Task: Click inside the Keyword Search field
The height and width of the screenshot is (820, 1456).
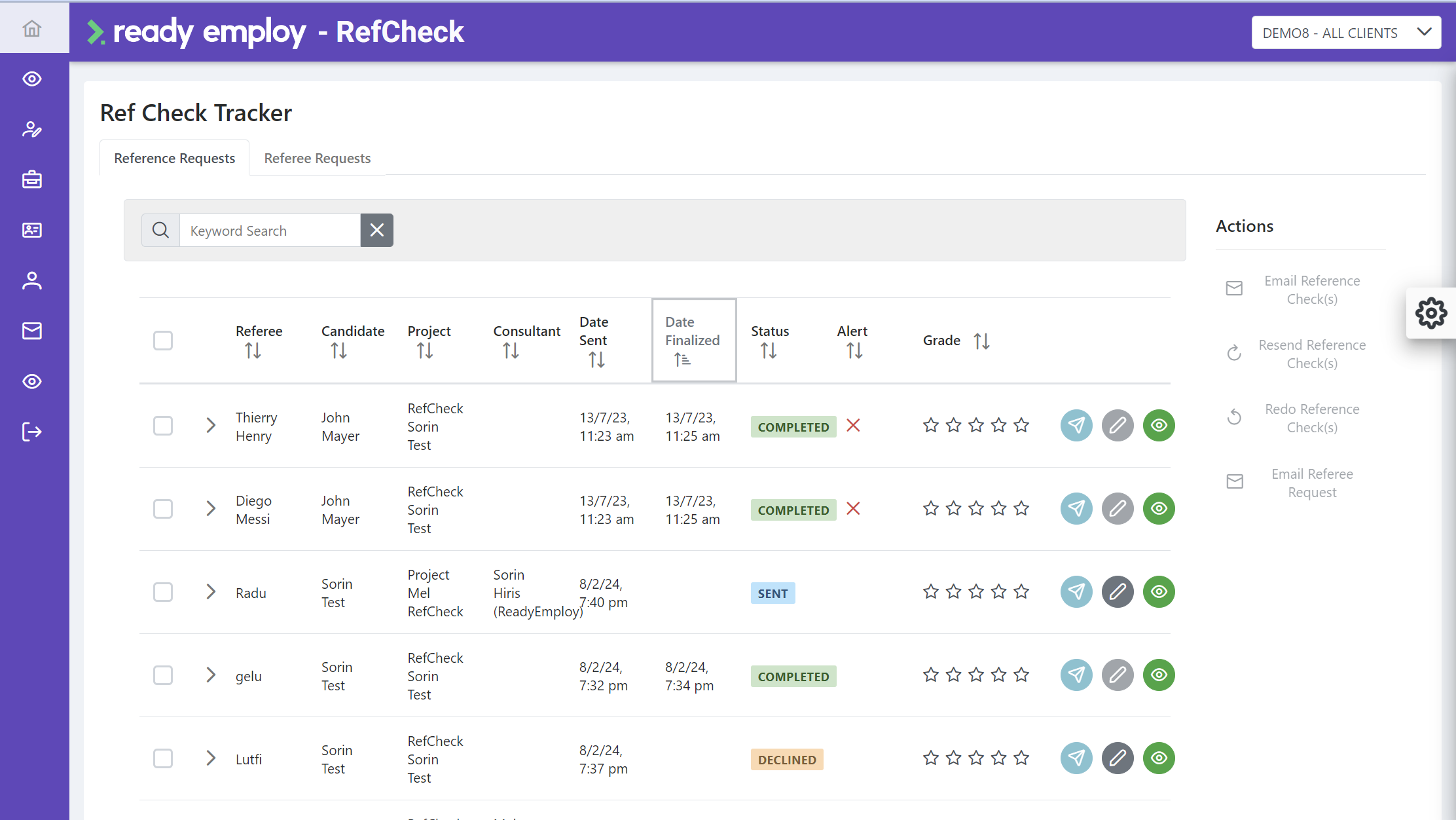Action: 270,230
